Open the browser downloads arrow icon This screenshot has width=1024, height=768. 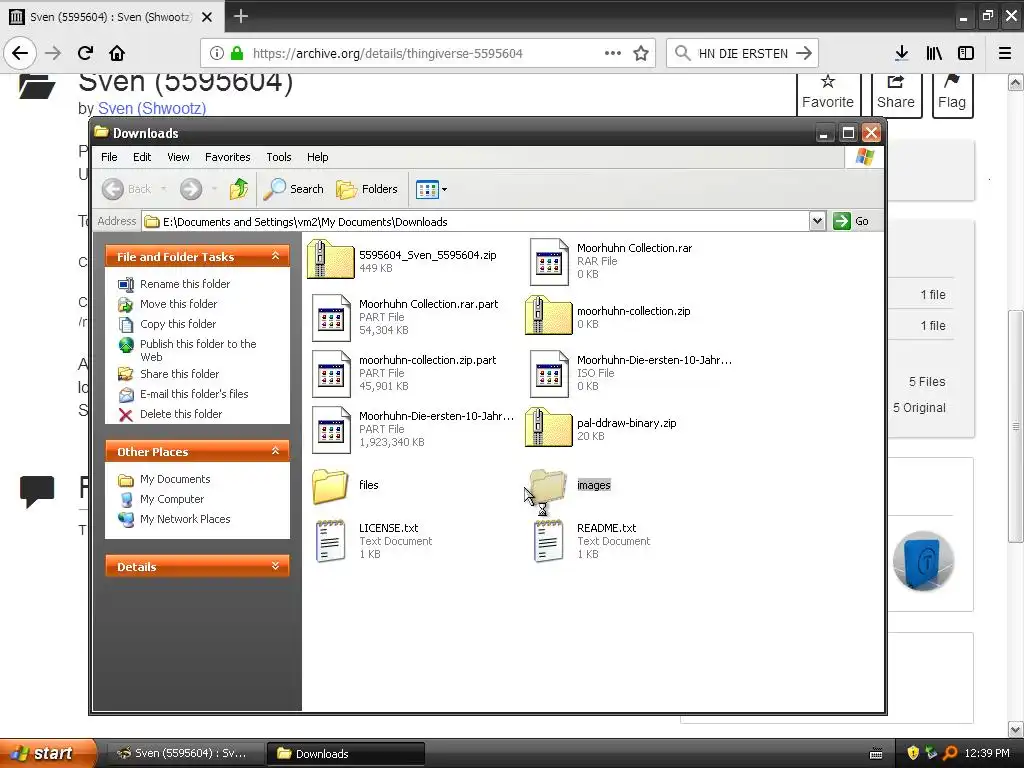[902, 53]
